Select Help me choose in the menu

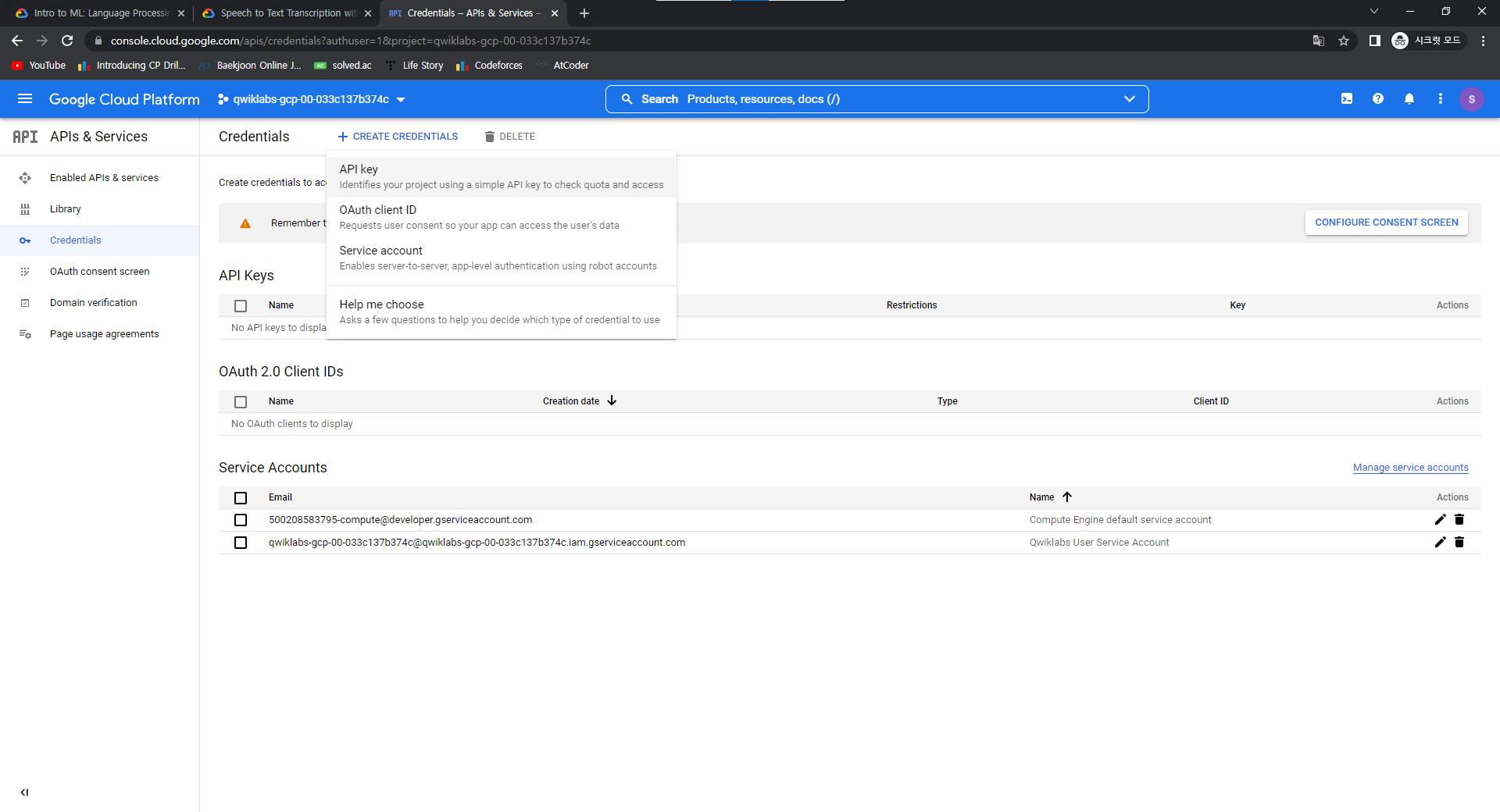point(502,312)
